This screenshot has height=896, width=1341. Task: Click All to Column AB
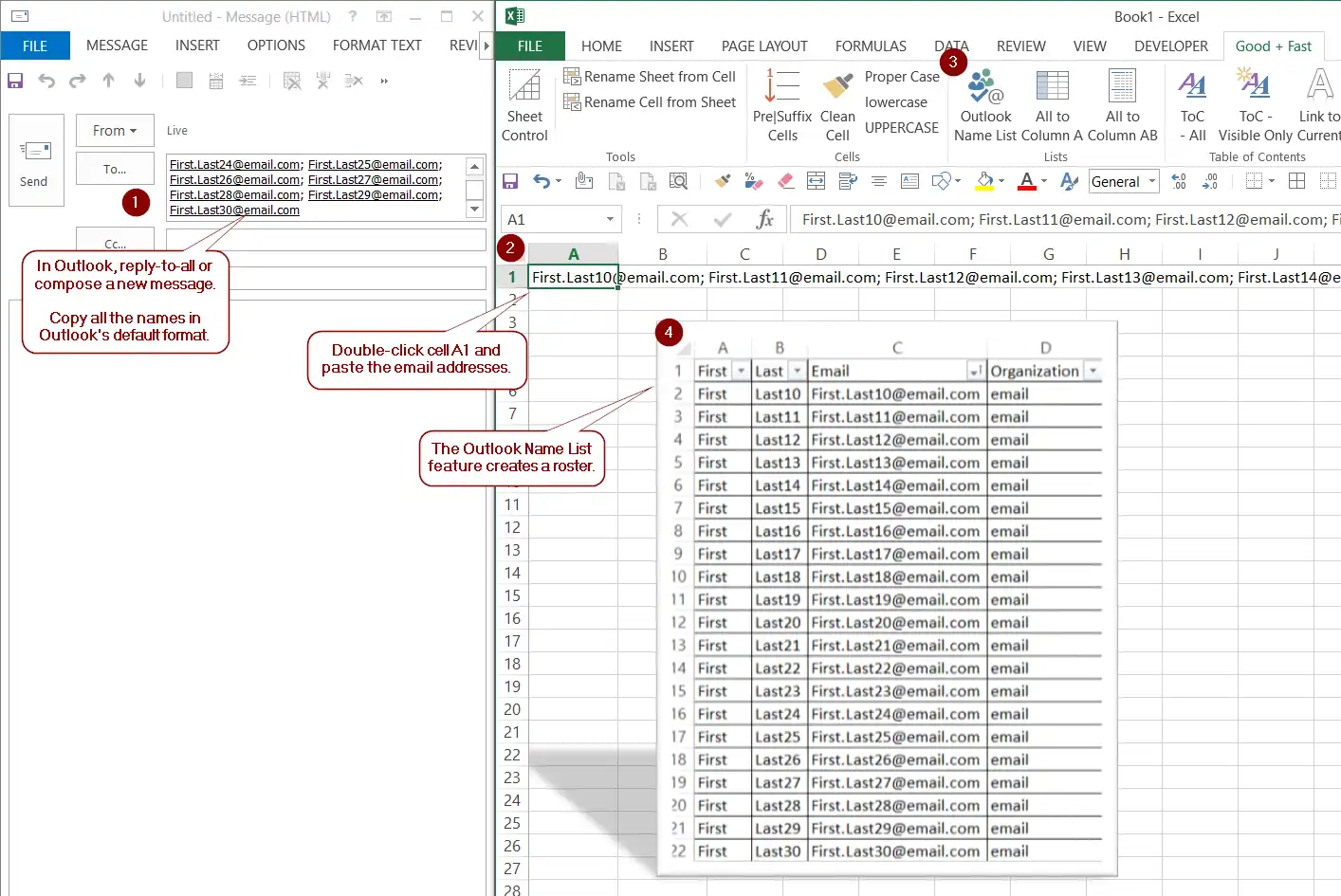[x=1123, y=105]
